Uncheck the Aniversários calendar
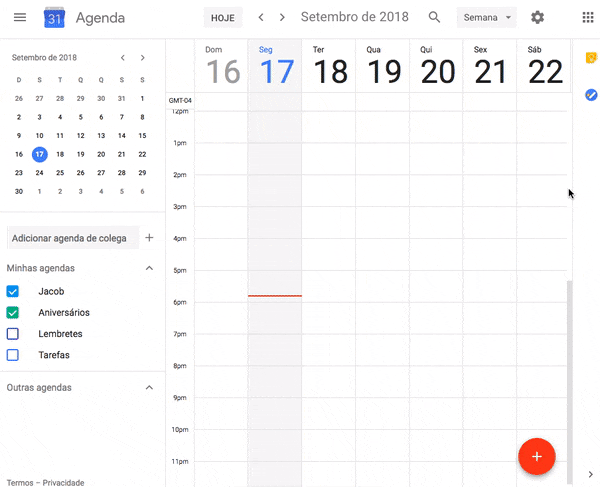The width and height of the screenshot is (600, 487). click(x=13, y=313)
